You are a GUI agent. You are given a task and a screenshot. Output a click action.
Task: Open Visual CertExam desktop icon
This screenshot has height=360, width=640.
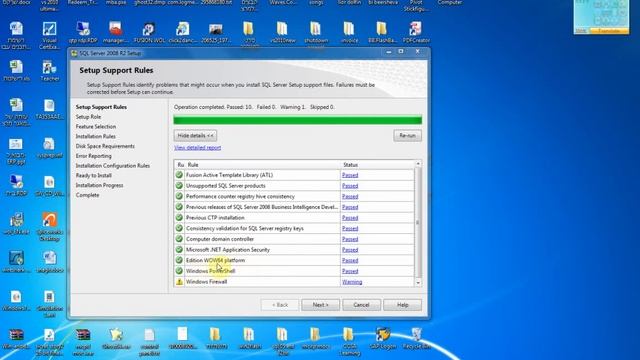tap(49, 35)
